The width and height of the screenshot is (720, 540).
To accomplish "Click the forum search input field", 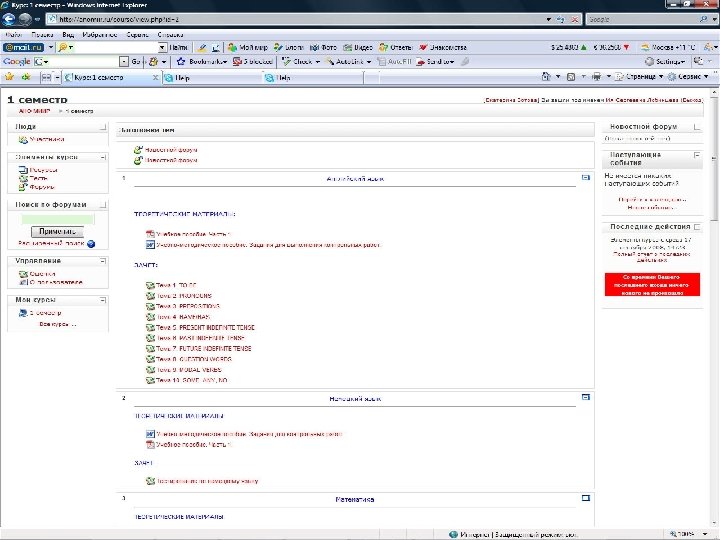I will tap(56, 219).
